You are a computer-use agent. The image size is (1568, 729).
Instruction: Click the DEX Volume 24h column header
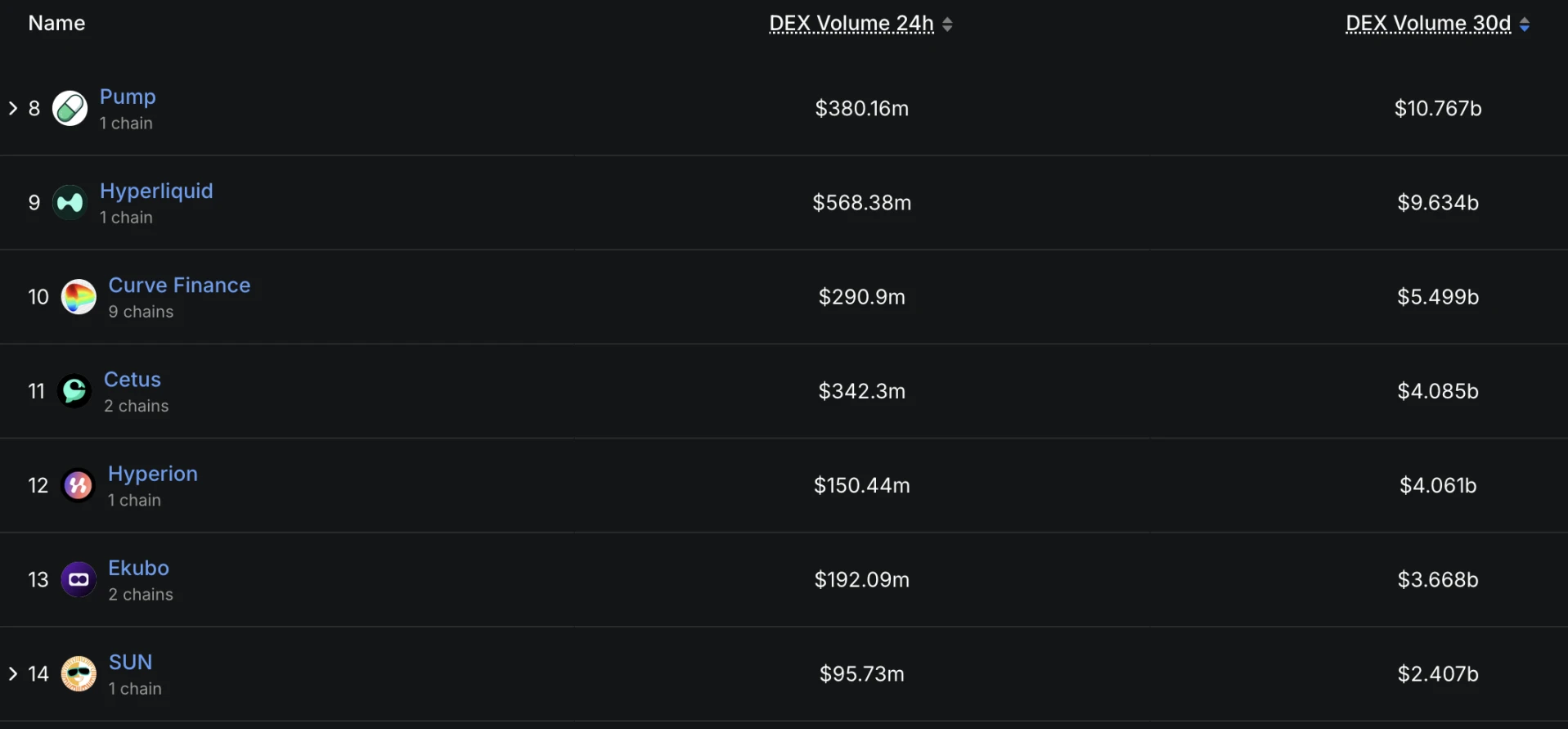[x=851, y=24]
